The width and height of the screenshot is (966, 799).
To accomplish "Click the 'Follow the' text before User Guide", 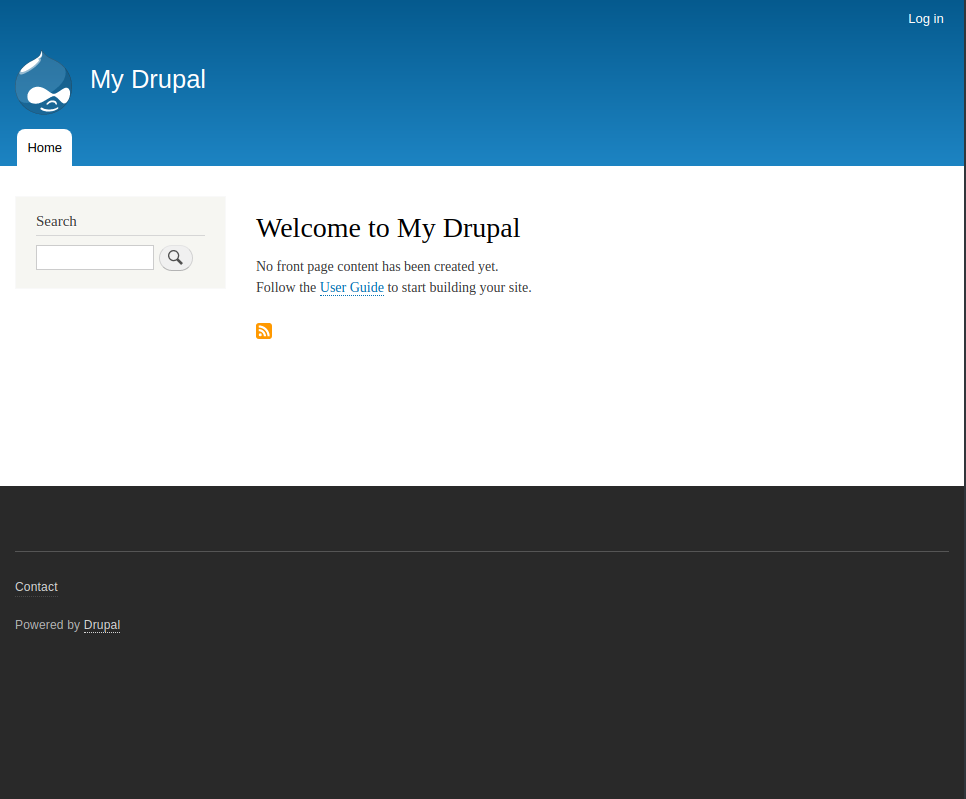I will [x=286, y=288].
